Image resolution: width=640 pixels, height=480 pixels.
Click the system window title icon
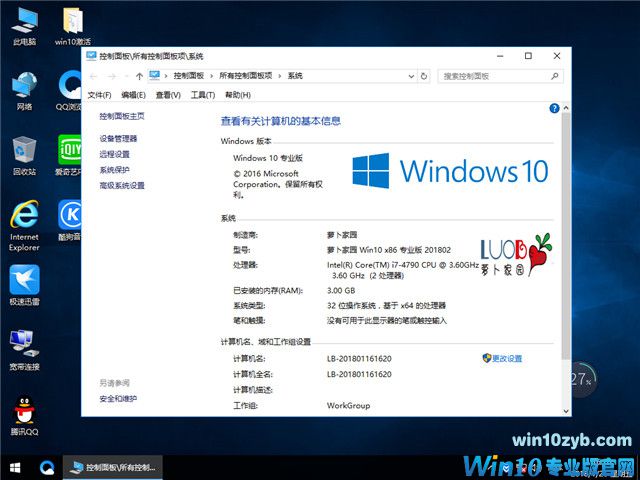[x=91, y=56]
